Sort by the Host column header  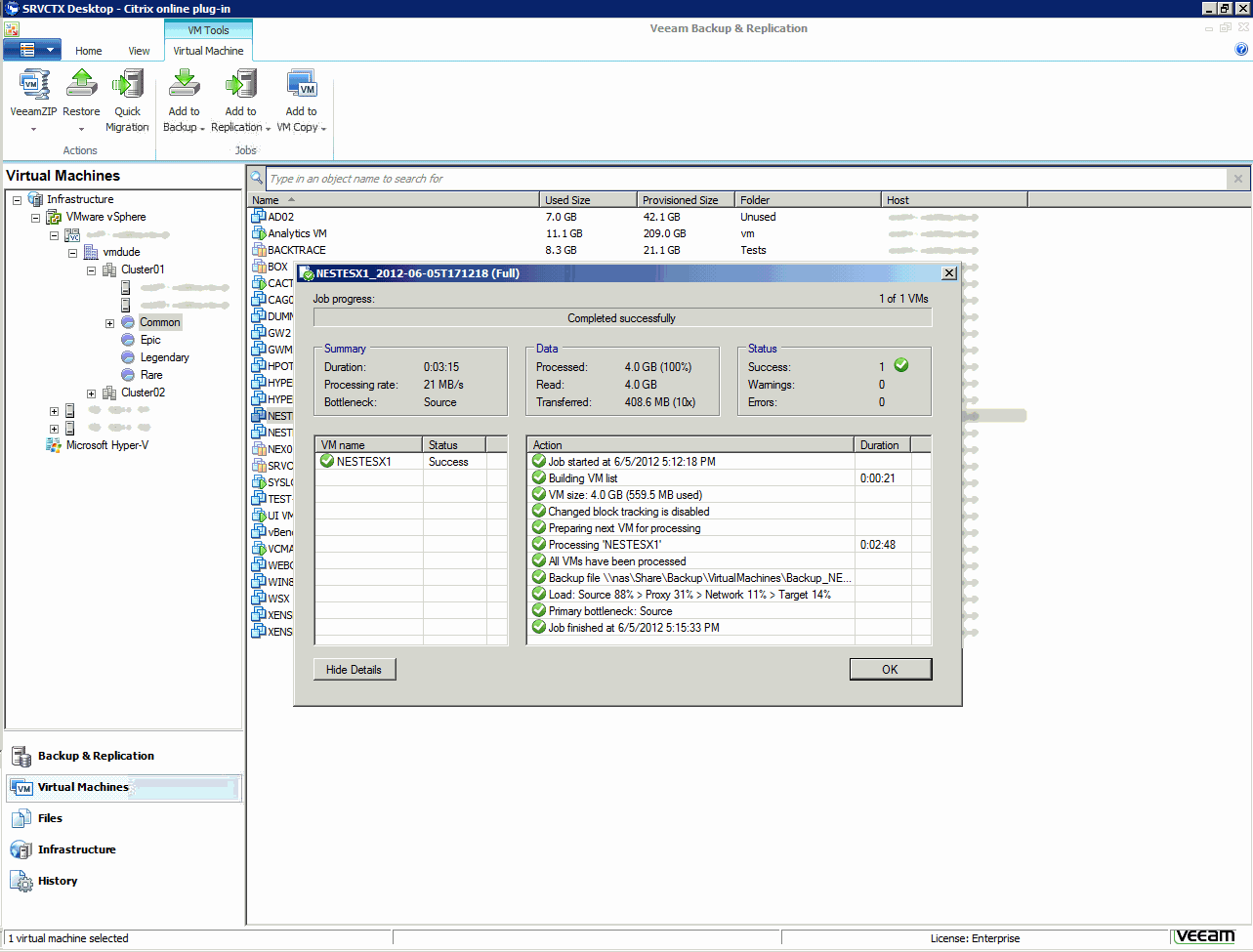tap(954, 200)
